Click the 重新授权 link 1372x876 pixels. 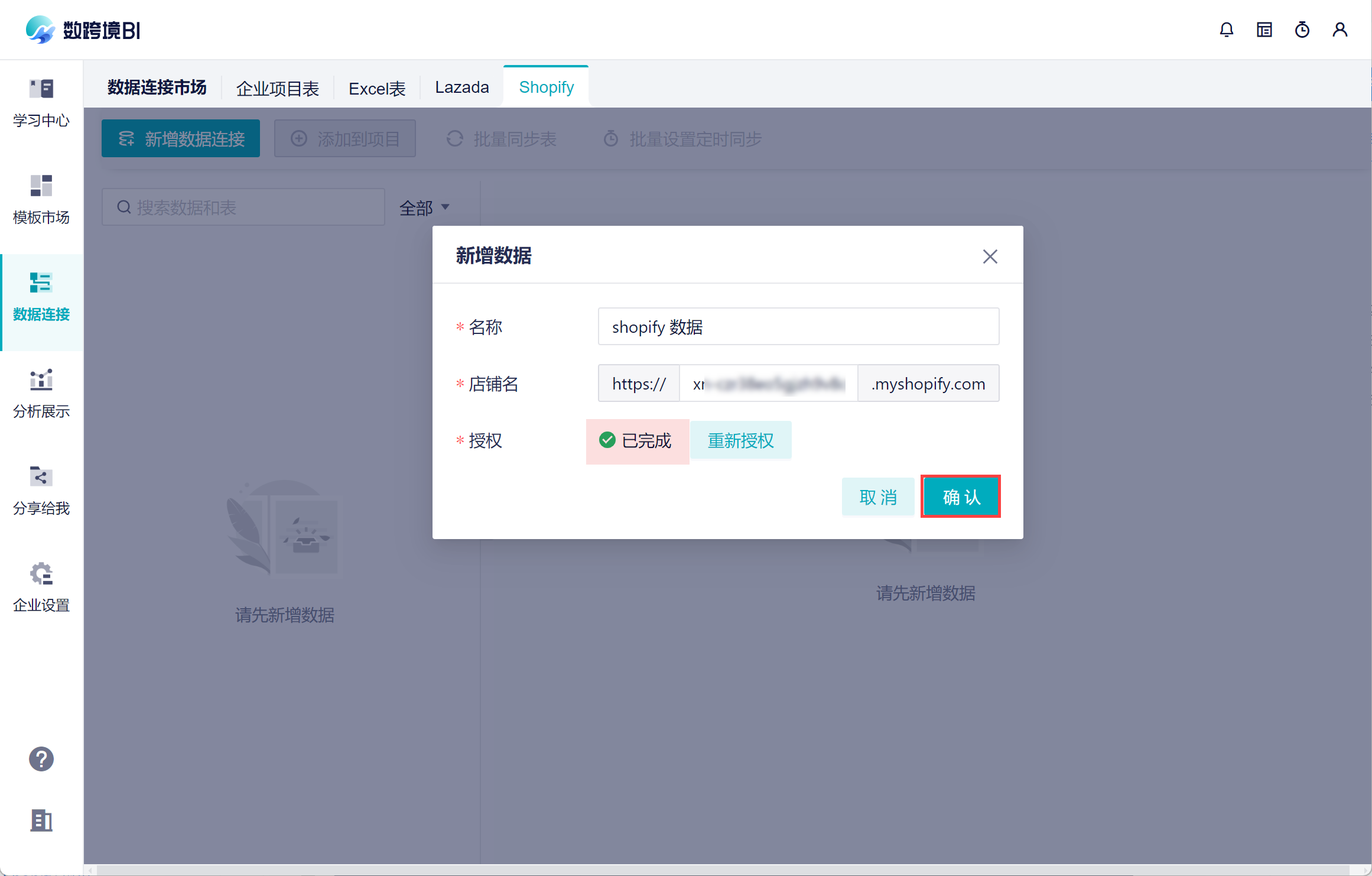coord(740,440)
